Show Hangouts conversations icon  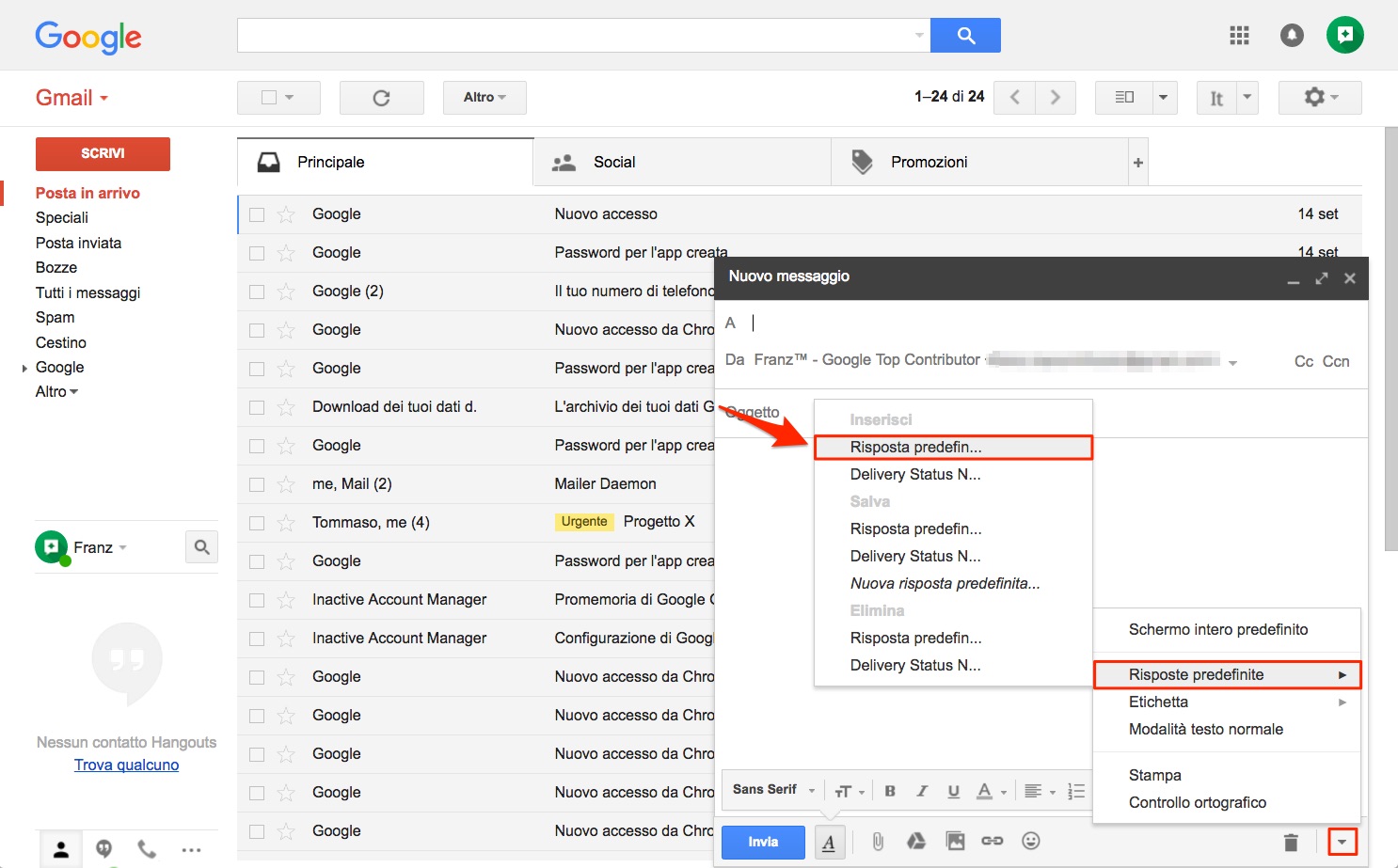tap(104, 849)
